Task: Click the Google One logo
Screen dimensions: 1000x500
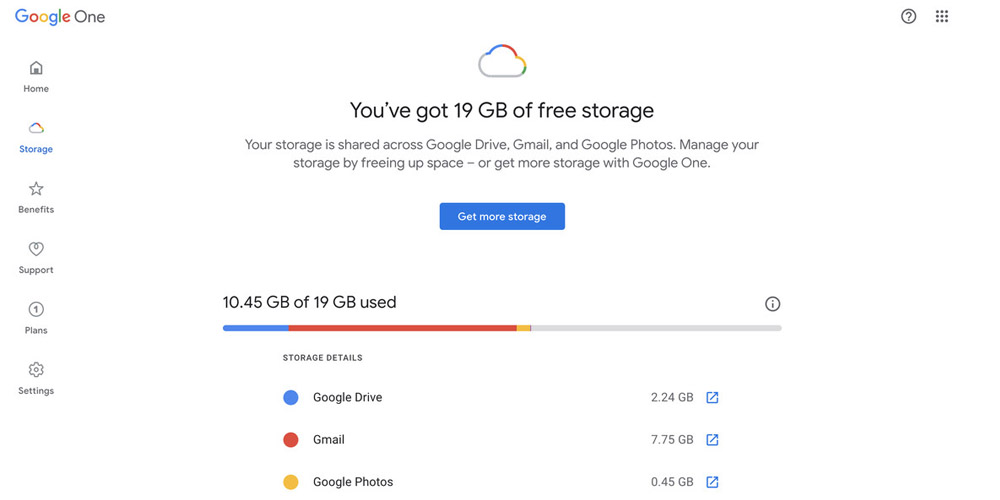Action: pyautogui.click(x=60, y=16)
